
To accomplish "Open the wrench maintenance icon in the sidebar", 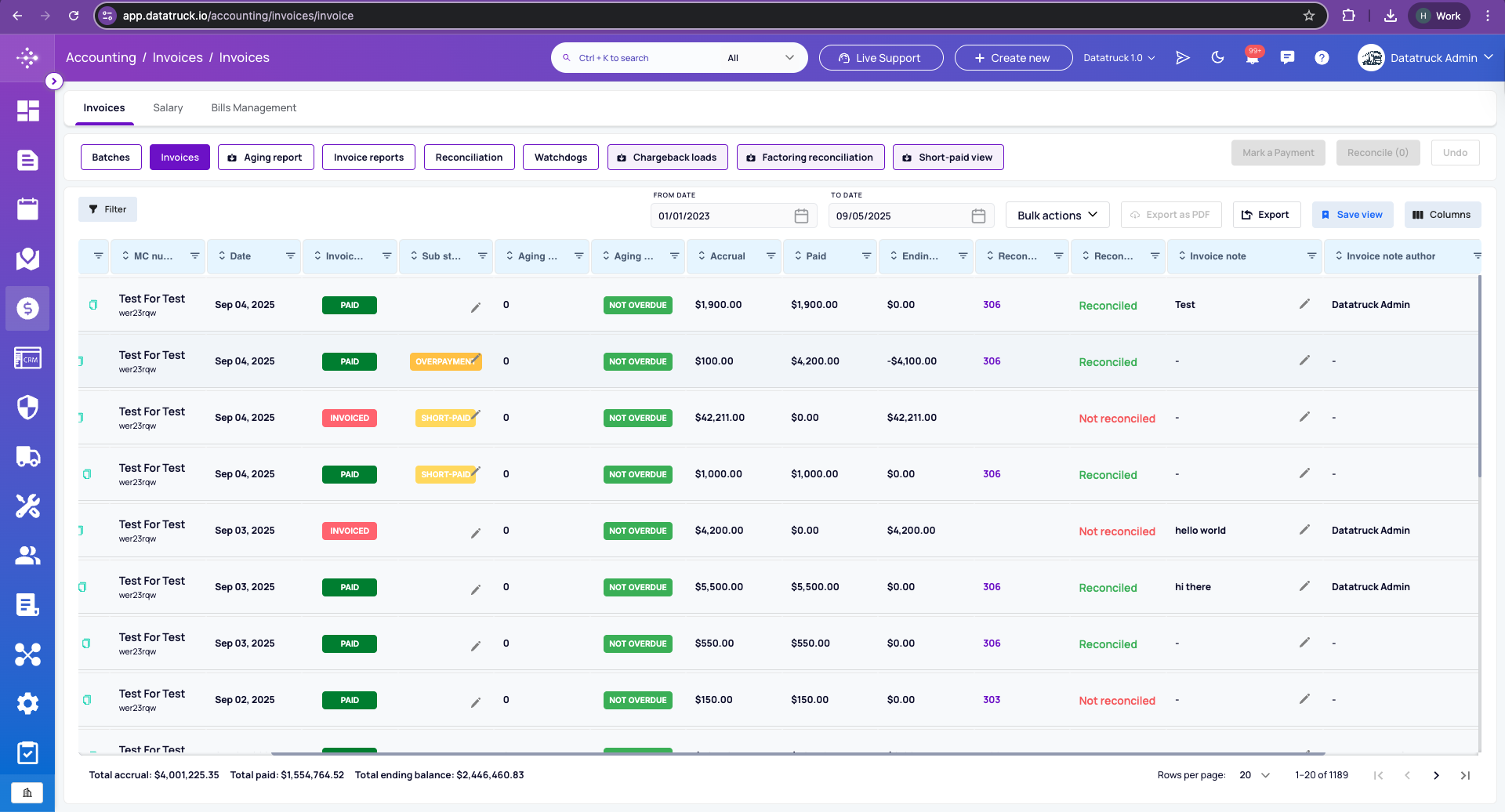I will pyautogui.click(x=27, y=506).
